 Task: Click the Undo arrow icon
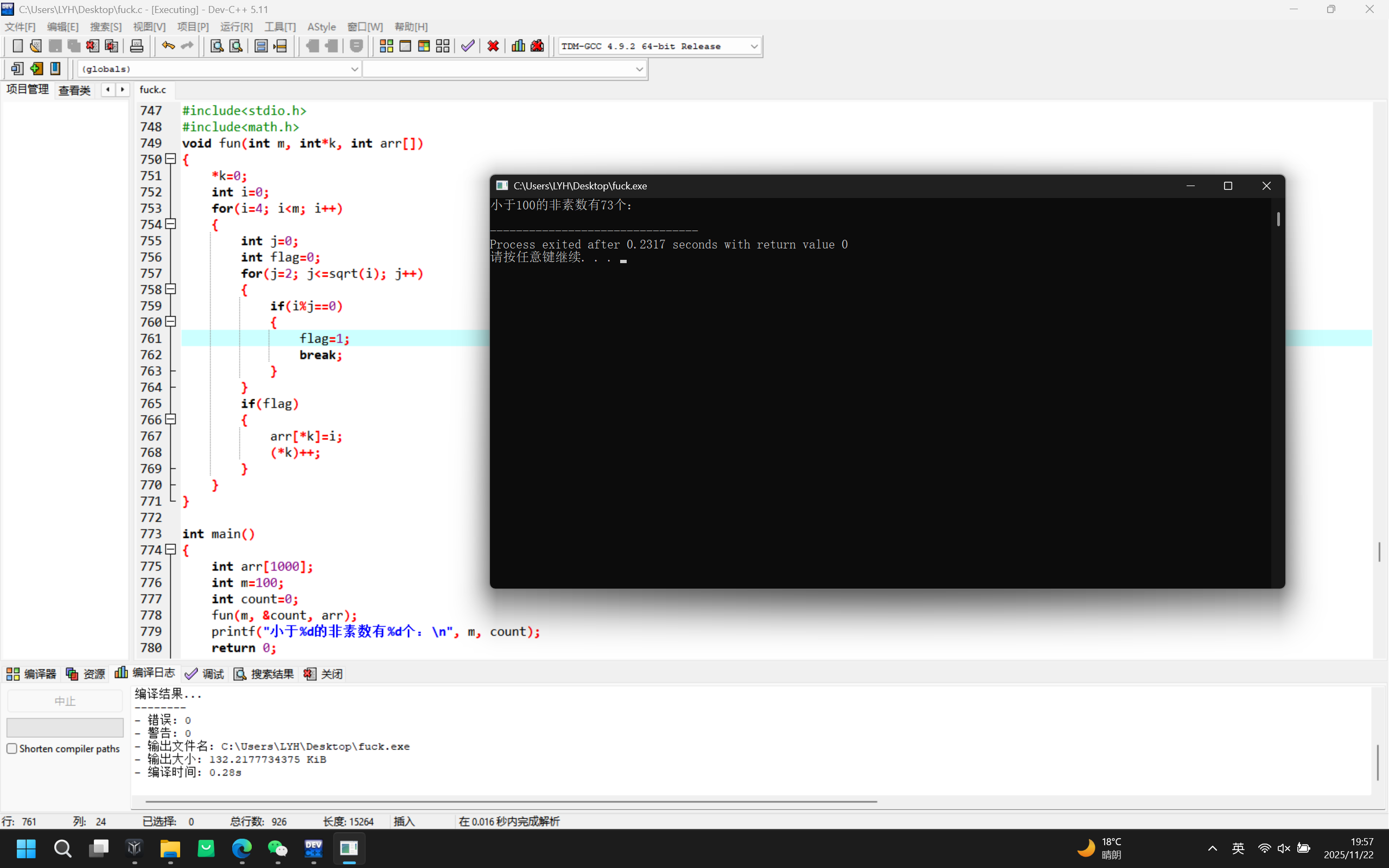[x=168, y=46]
